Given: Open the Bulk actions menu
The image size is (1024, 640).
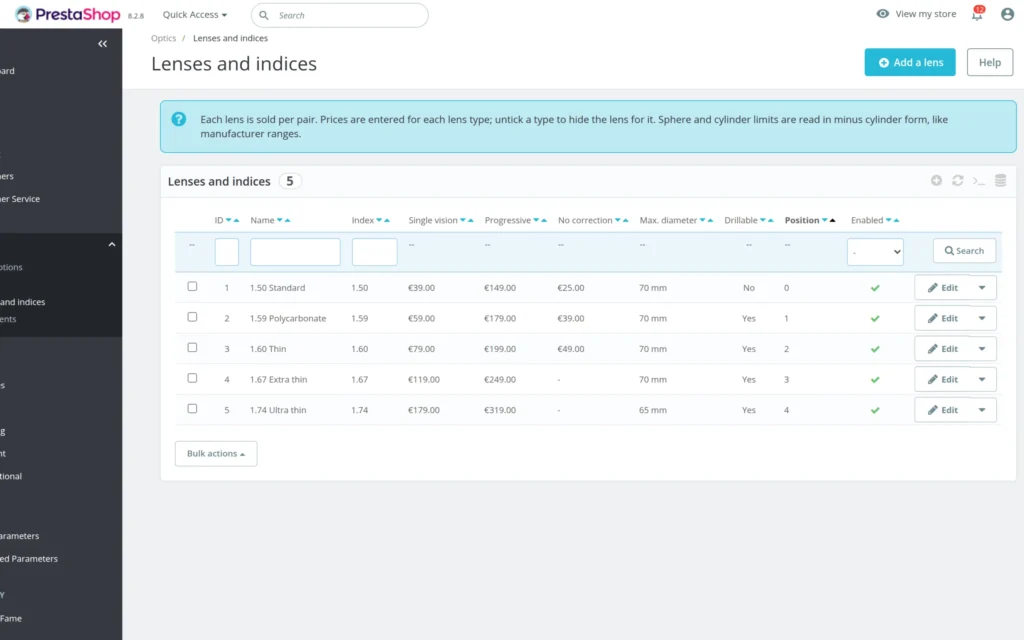Looking at the screenshot, I should [216, 453].
